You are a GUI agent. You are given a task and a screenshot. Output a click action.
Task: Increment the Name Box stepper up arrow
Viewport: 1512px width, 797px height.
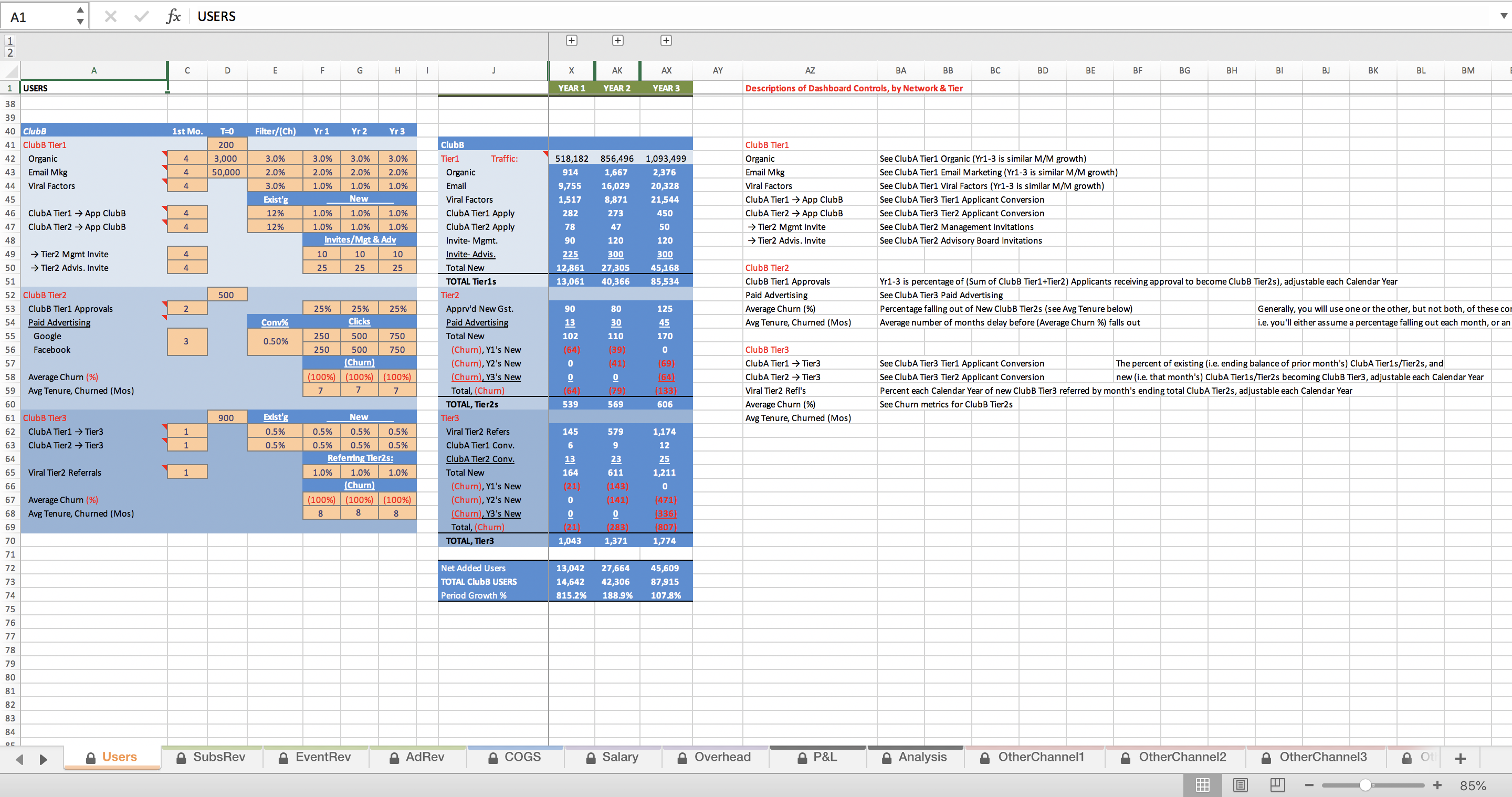[80, 10]
